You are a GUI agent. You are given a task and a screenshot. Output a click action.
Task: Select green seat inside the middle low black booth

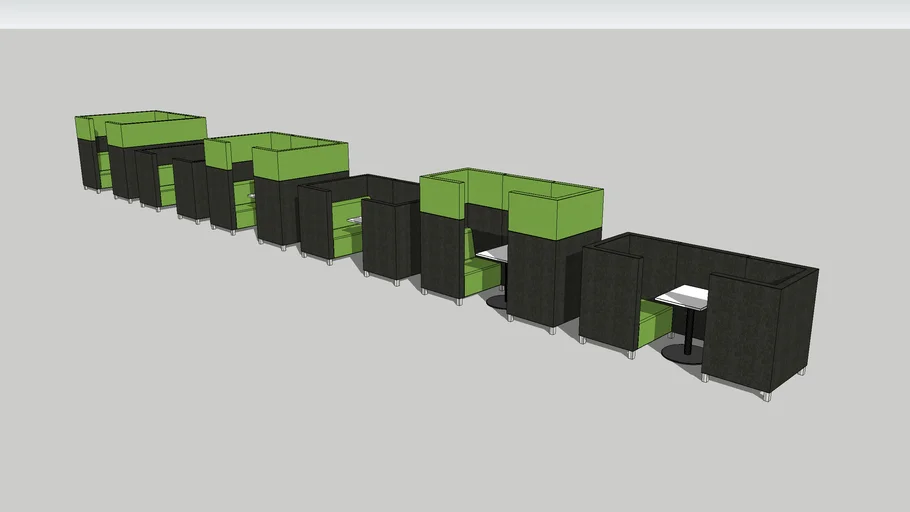pyautogui.click(x=347, y=235)
